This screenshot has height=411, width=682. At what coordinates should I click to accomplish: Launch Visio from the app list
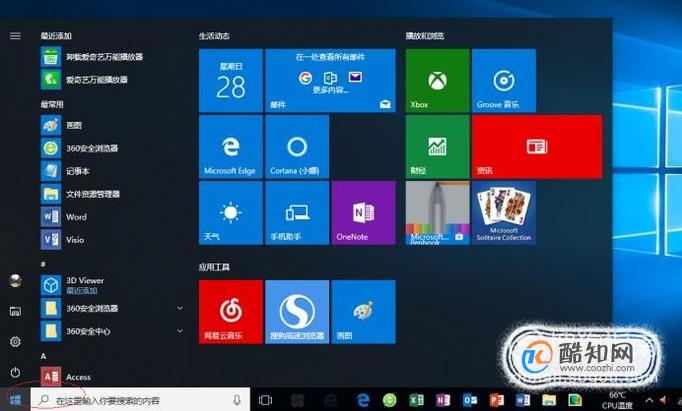coord(63,240)
